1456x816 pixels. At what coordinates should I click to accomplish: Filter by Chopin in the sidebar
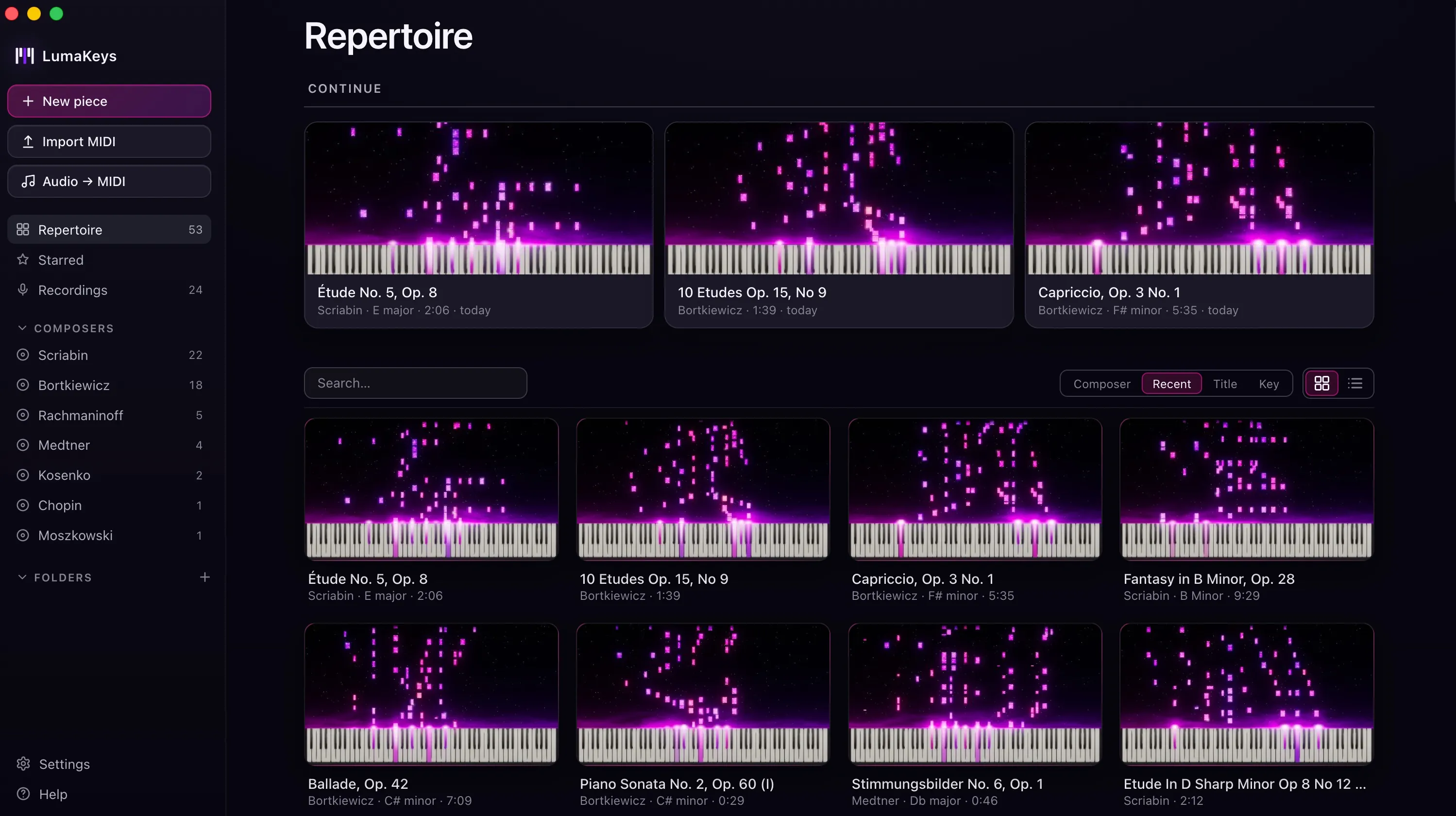coord(109,505)
